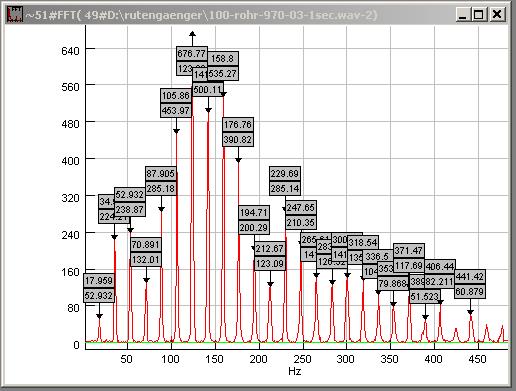The image size is (516, 391).
Task: Select the 441.42 peak frequency label
Action: [x=470, y=277]
